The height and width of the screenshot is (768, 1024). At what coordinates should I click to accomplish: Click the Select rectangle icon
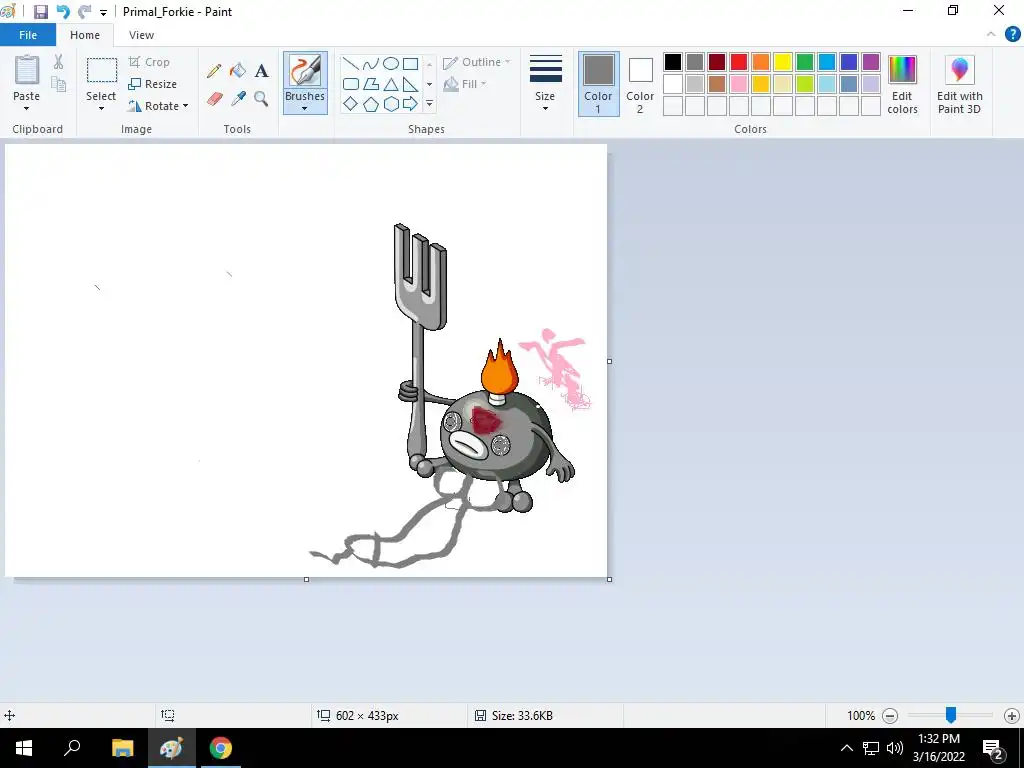(102, 70)
